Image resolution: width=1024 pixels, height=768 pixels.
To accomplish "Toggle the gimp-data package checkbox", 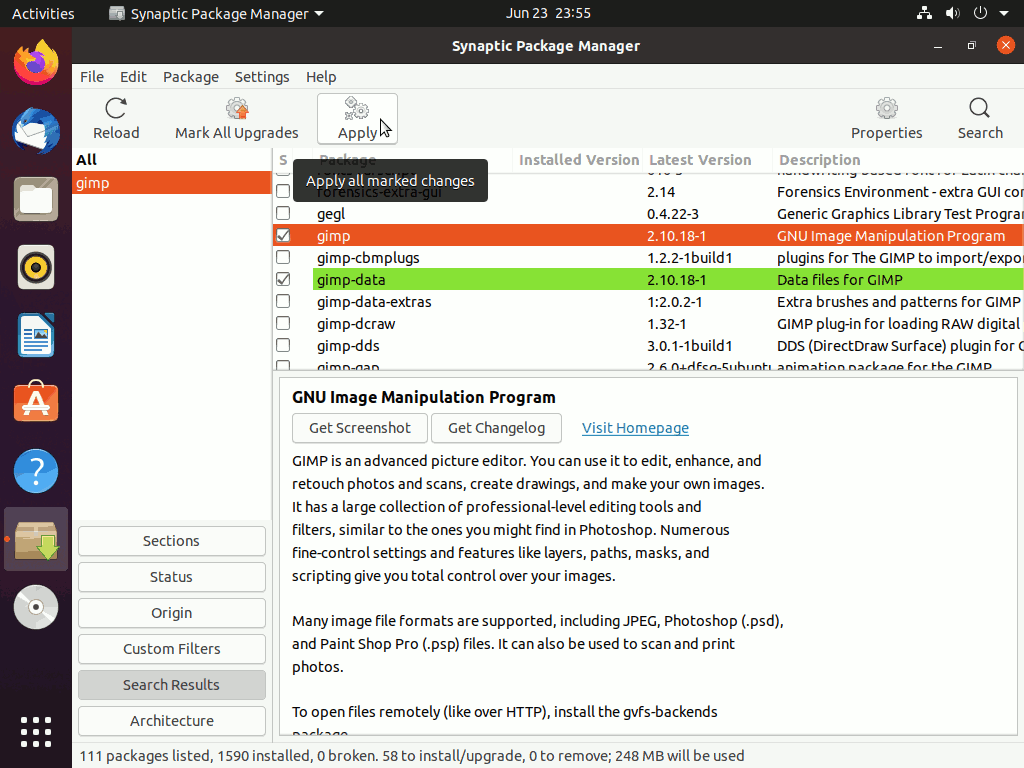I will (x=283, y=279).
